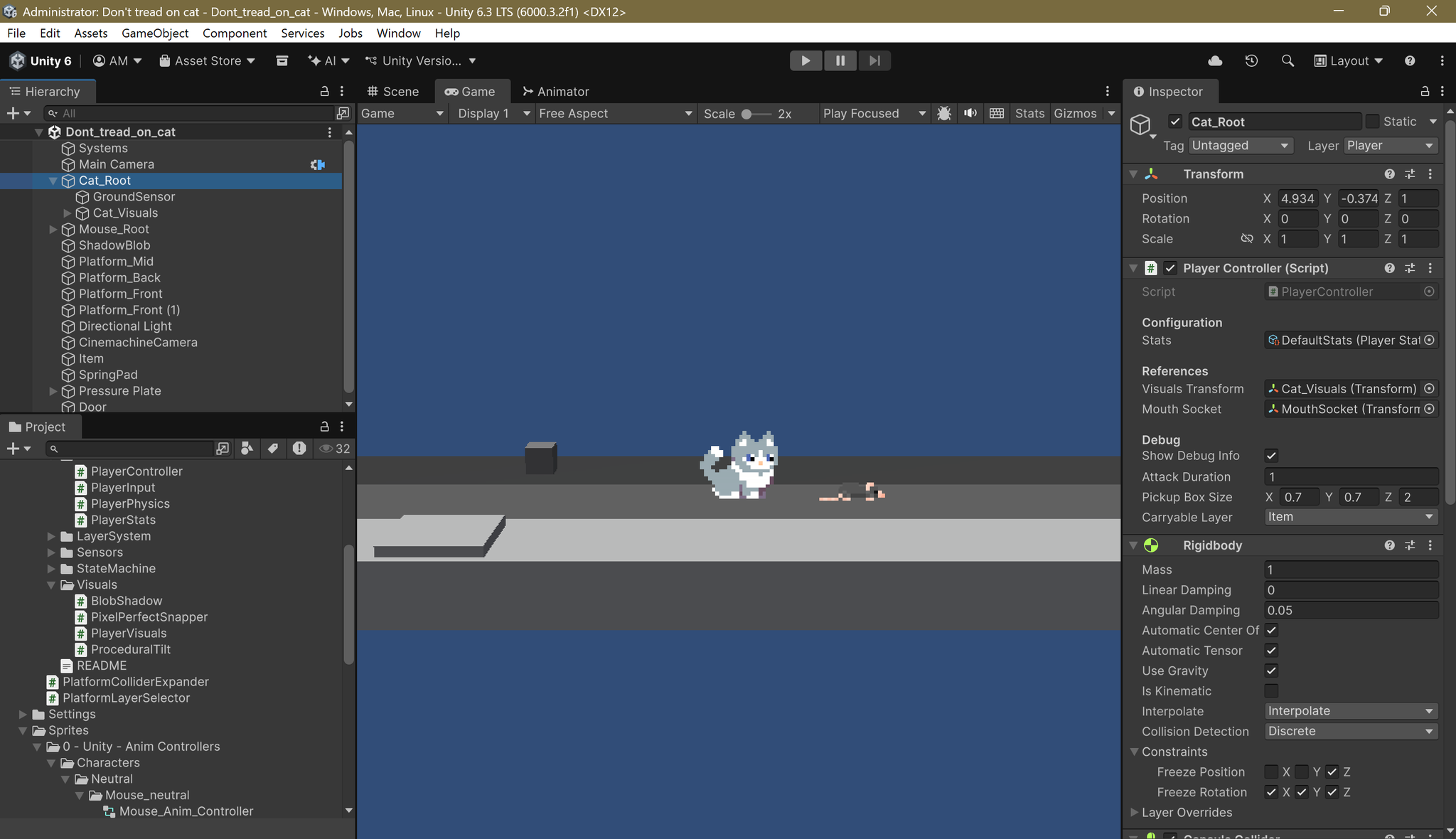The height and width of the screenshot is (839, 1456).
Task: Search the Project panel by import log type
Action: pos(299,449)
